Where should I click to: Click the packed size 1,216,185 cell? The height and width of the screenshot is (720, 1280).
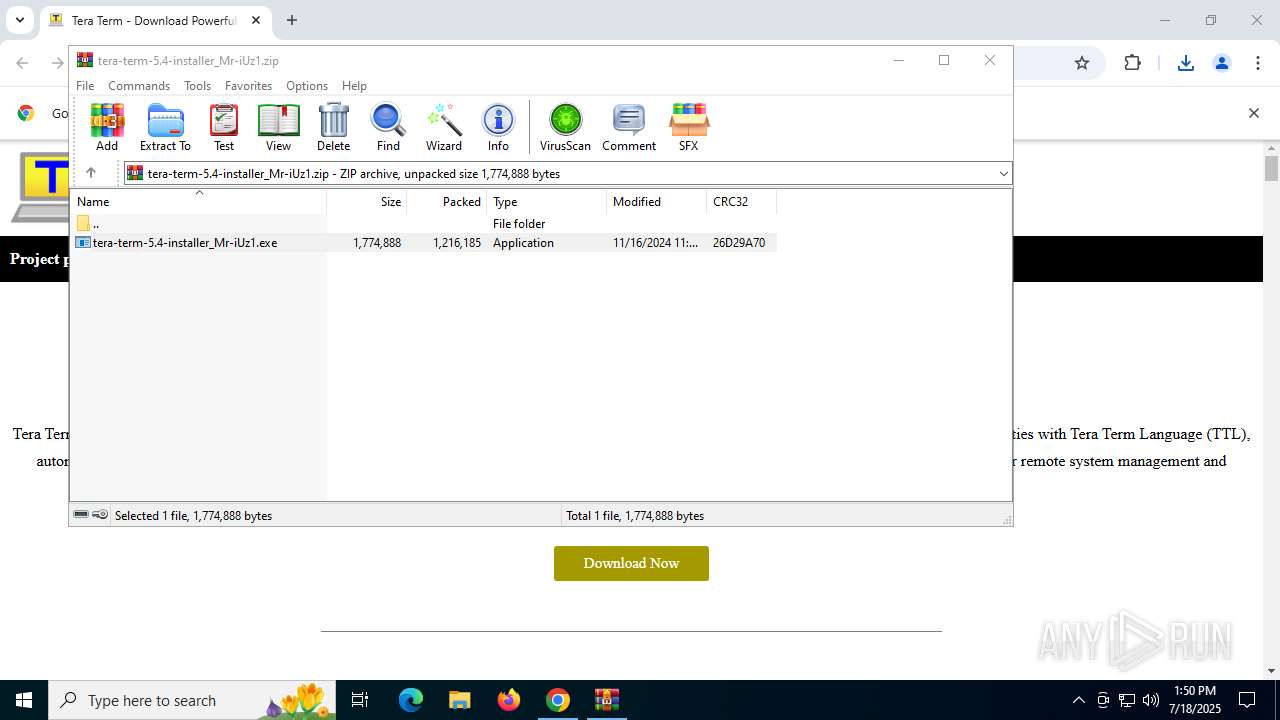(457, 242)
